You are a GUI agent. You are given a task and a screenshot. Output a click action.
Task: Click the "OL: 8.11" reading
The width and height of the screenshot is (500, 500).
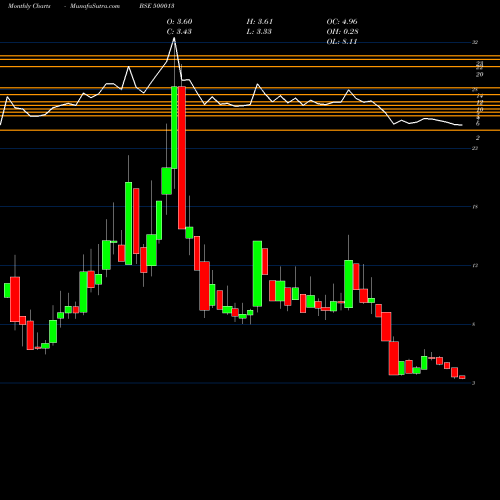pyautogui.click(x=342, y=42)
